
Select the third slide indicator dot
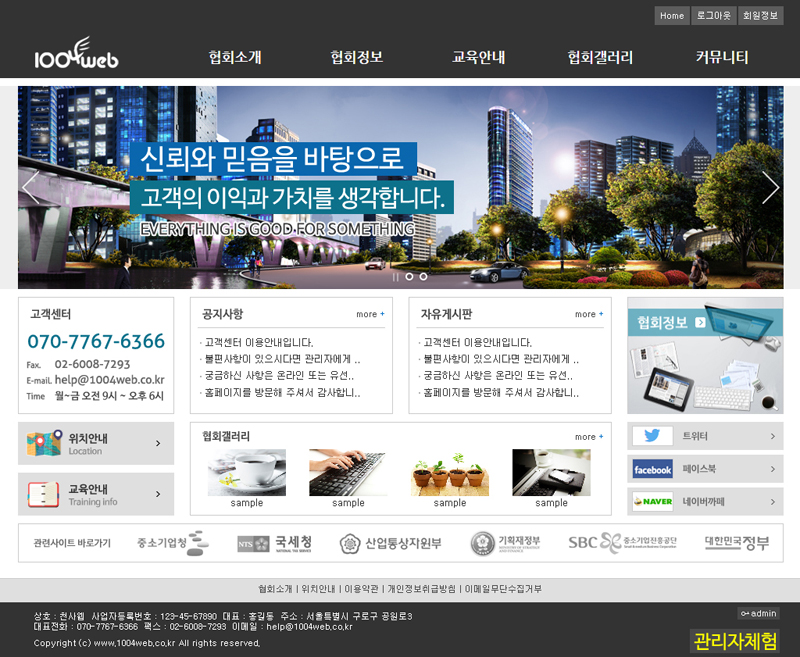coord(423,276)
